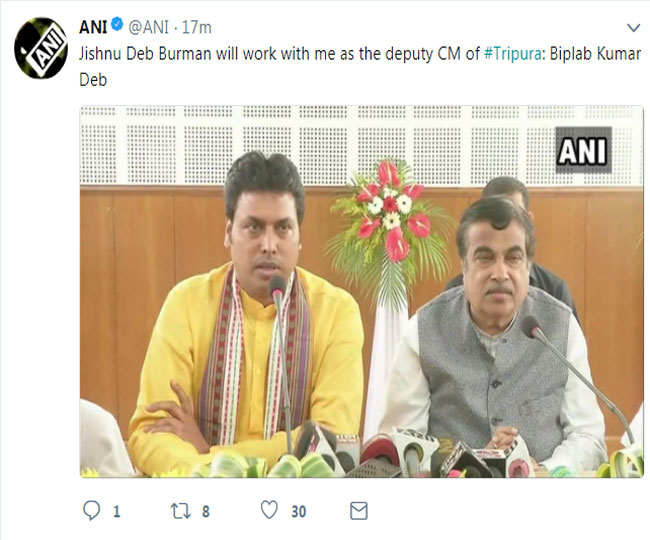Click the bold ANI display name
The width and height of the screenshot is (650, 540).
tap(93, 25)
